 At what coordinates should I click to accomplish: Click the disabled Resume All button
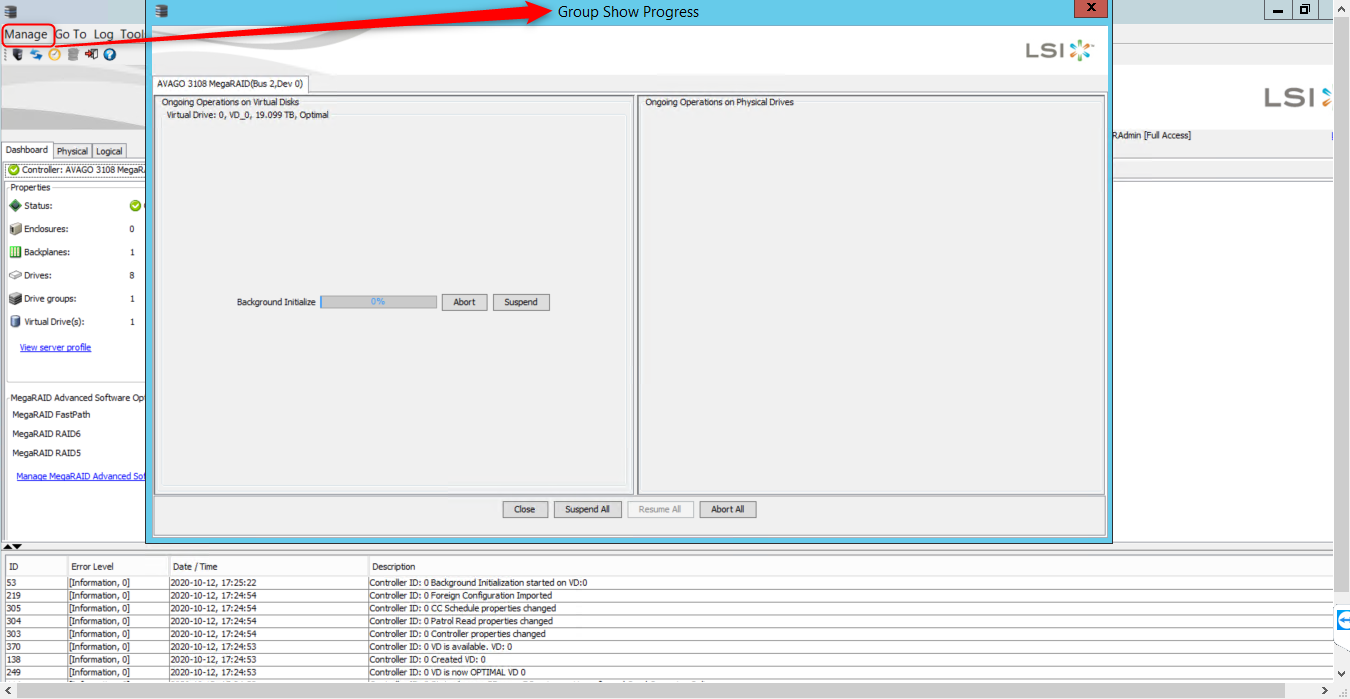coord(660,509)
